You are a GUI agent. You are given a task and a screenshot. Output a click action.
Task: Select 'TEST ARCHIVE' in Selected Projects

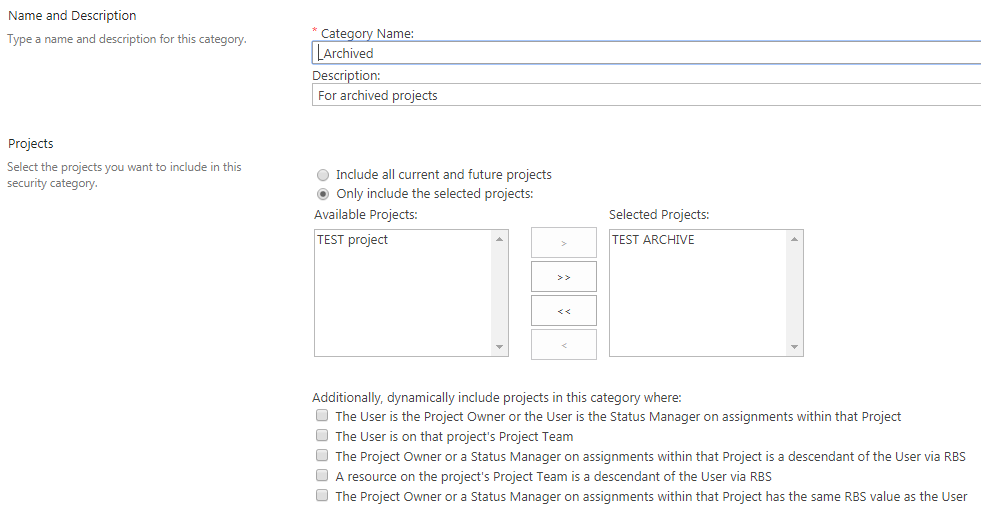[x=653, y=240]
